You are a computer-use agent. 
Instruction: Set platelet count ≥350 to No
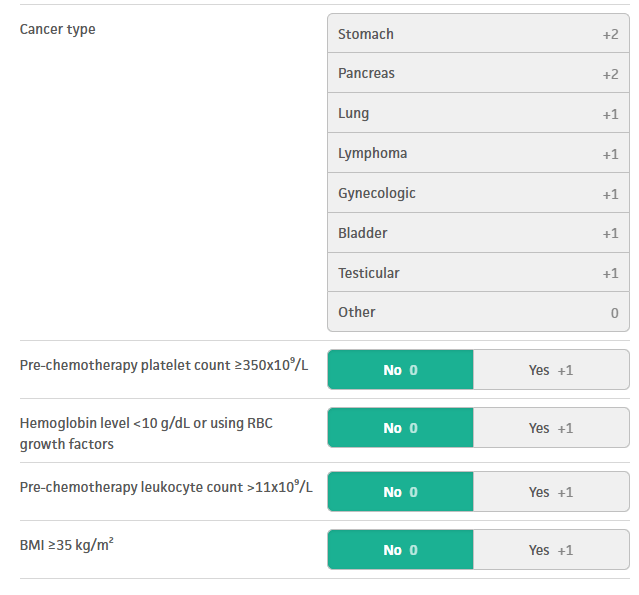pyautogui.click(x=401, y=370)
